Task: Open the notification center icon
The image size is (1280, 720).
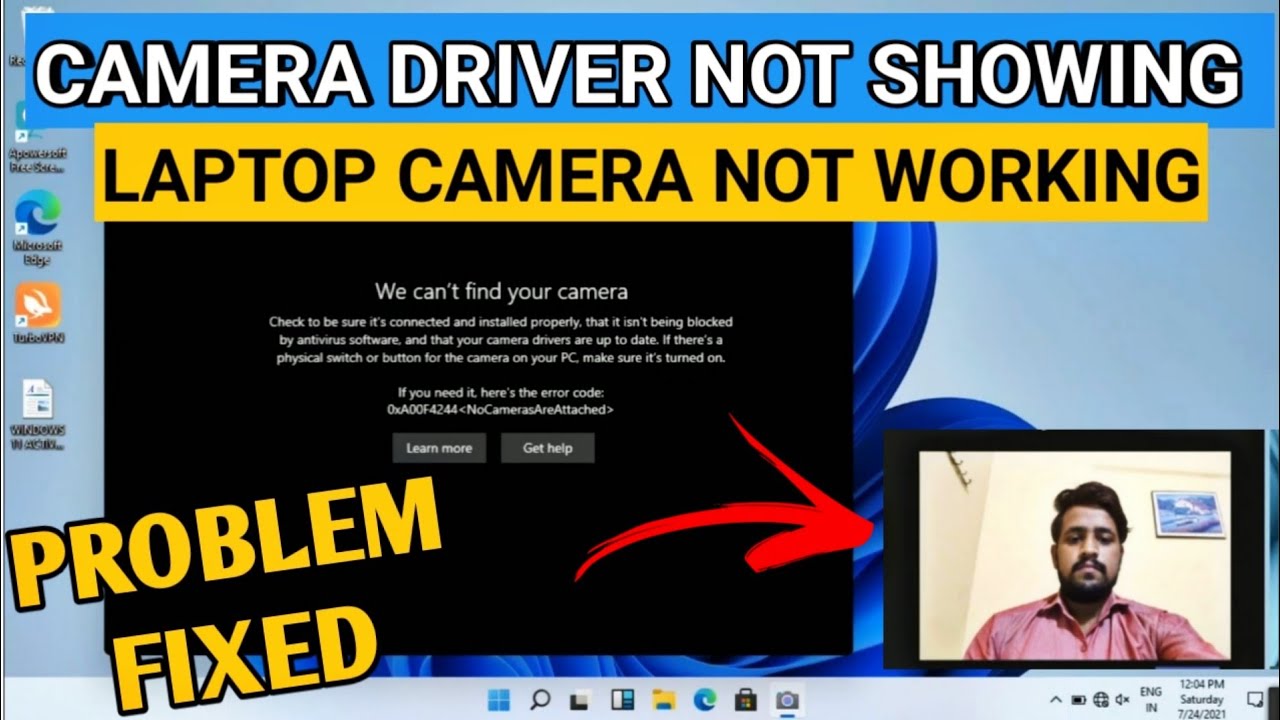Action: coord(1255,698)
